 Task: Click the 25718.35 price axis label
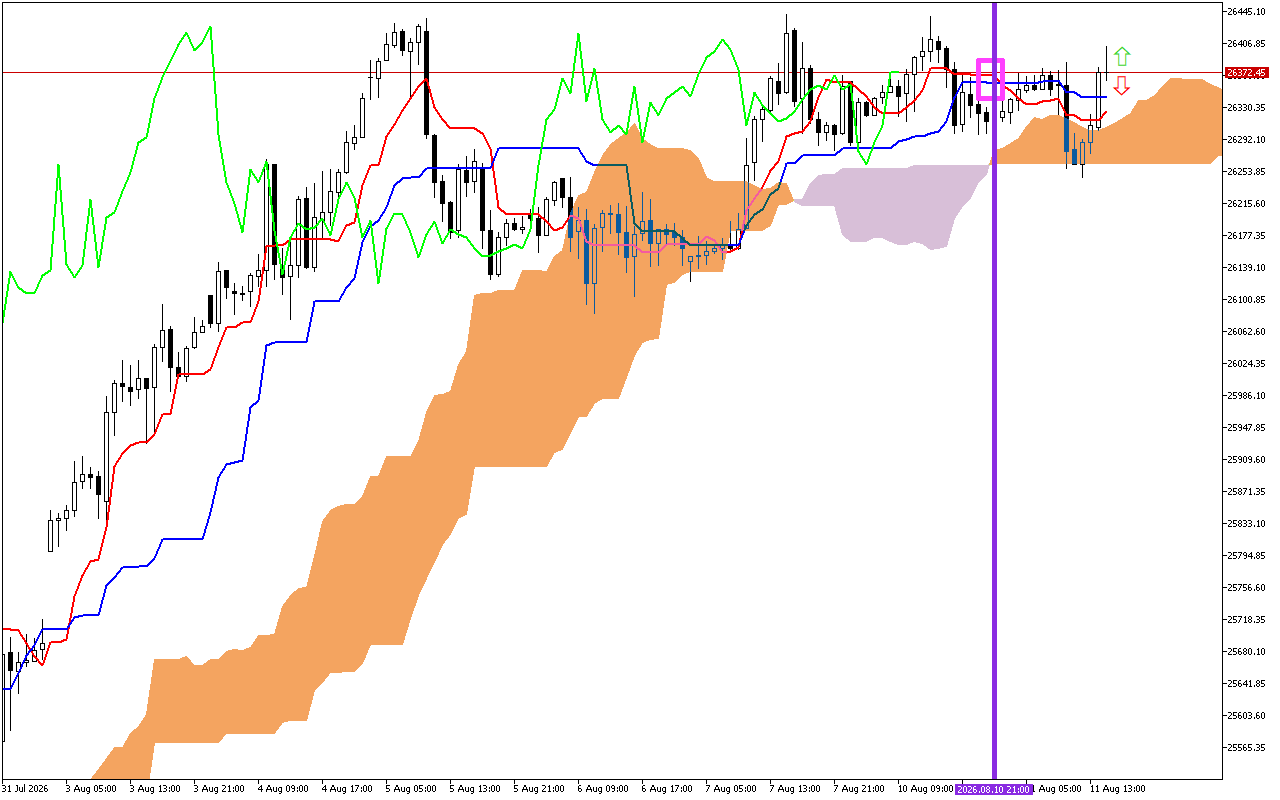point(1247,620)
